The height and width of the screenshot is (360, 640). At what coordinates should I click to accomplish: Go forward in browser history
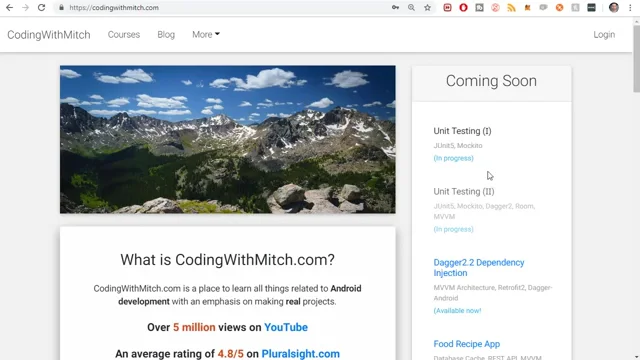pos(25,7)
